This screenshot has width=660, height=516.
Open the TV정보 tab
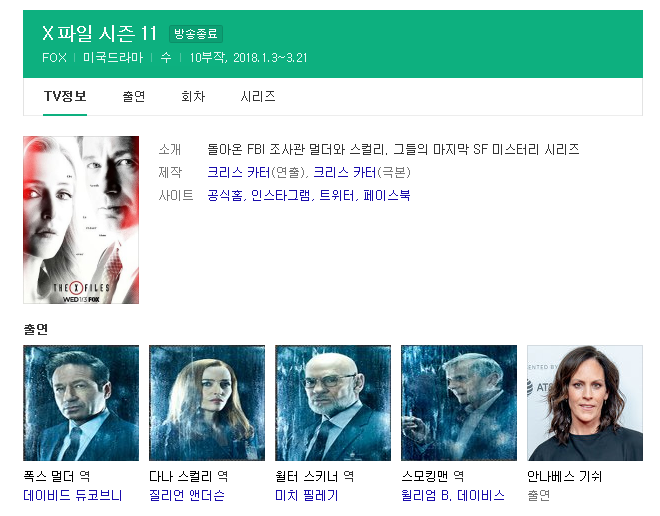[65, 96]
